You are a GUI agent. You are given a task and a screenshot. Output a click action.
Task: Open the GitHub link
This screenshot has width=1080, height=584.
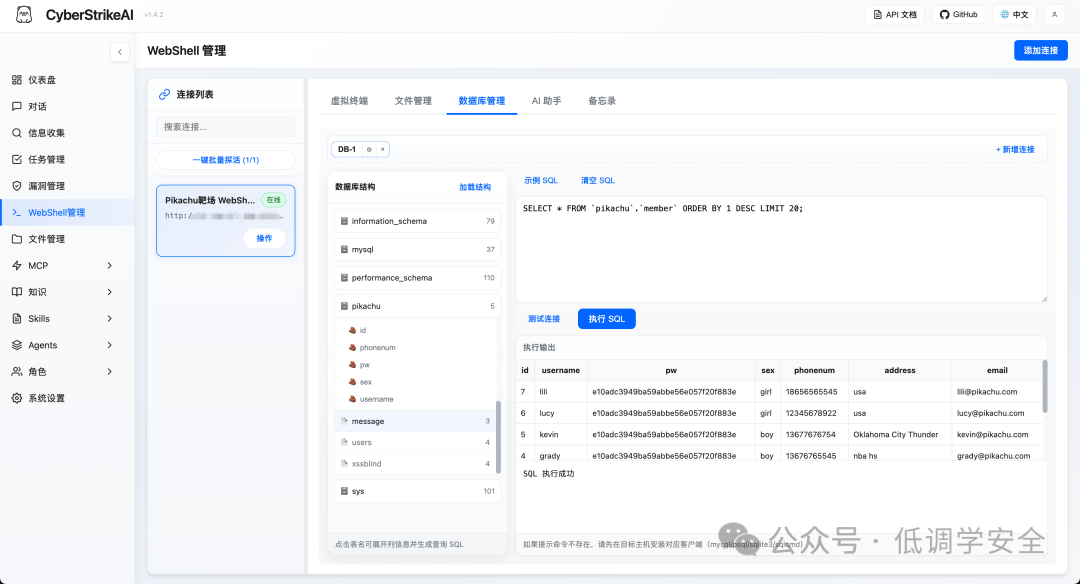(959, 14)
